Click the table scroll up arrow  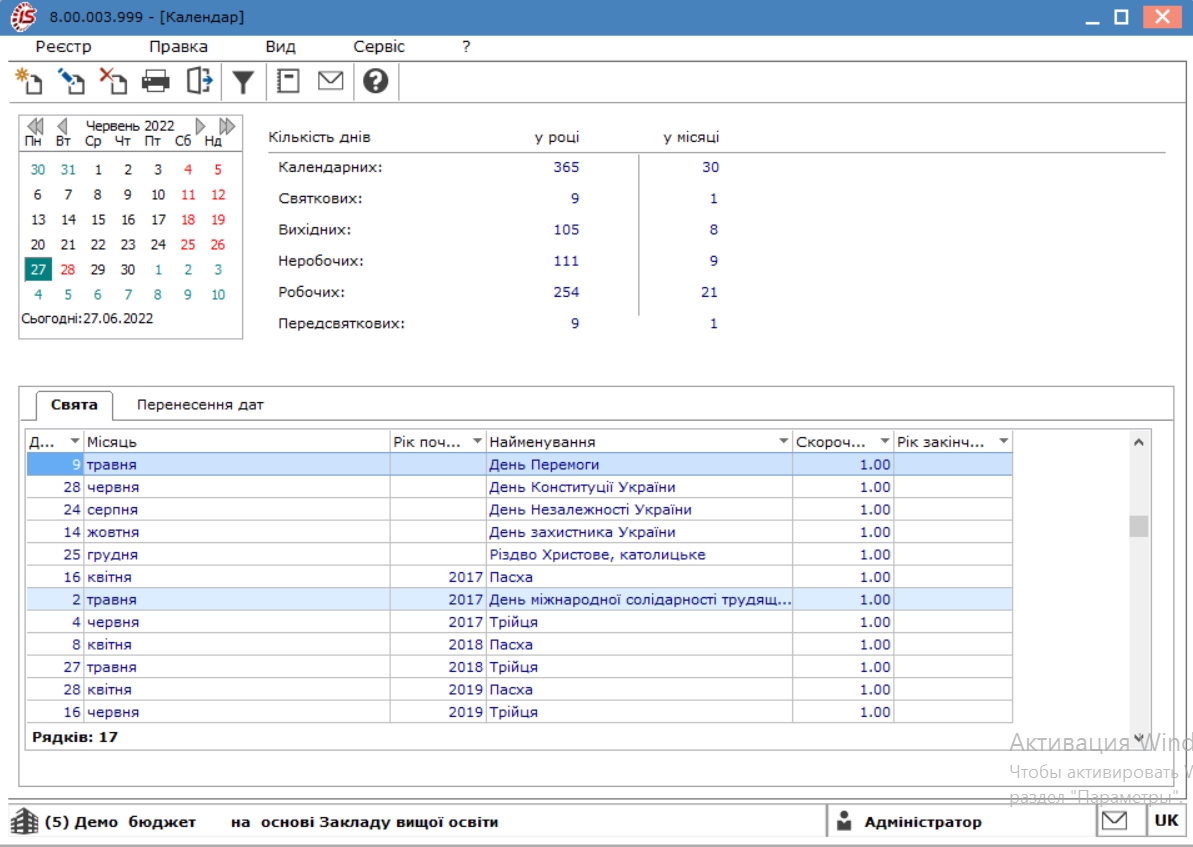pyautogui.click(x=1138, y=442)
